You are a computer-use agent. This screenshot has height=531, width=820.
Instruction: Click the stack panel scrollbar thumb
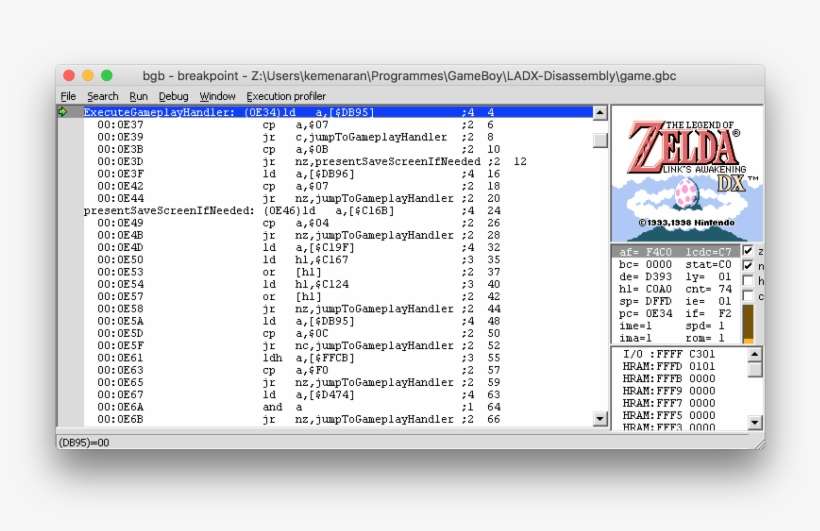coord(755,369)
